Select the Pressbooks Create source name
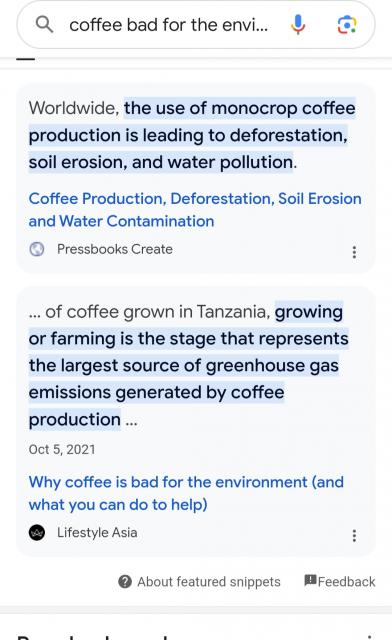The image size is (392, 640). pyautogui.click(x=115, y=249)
